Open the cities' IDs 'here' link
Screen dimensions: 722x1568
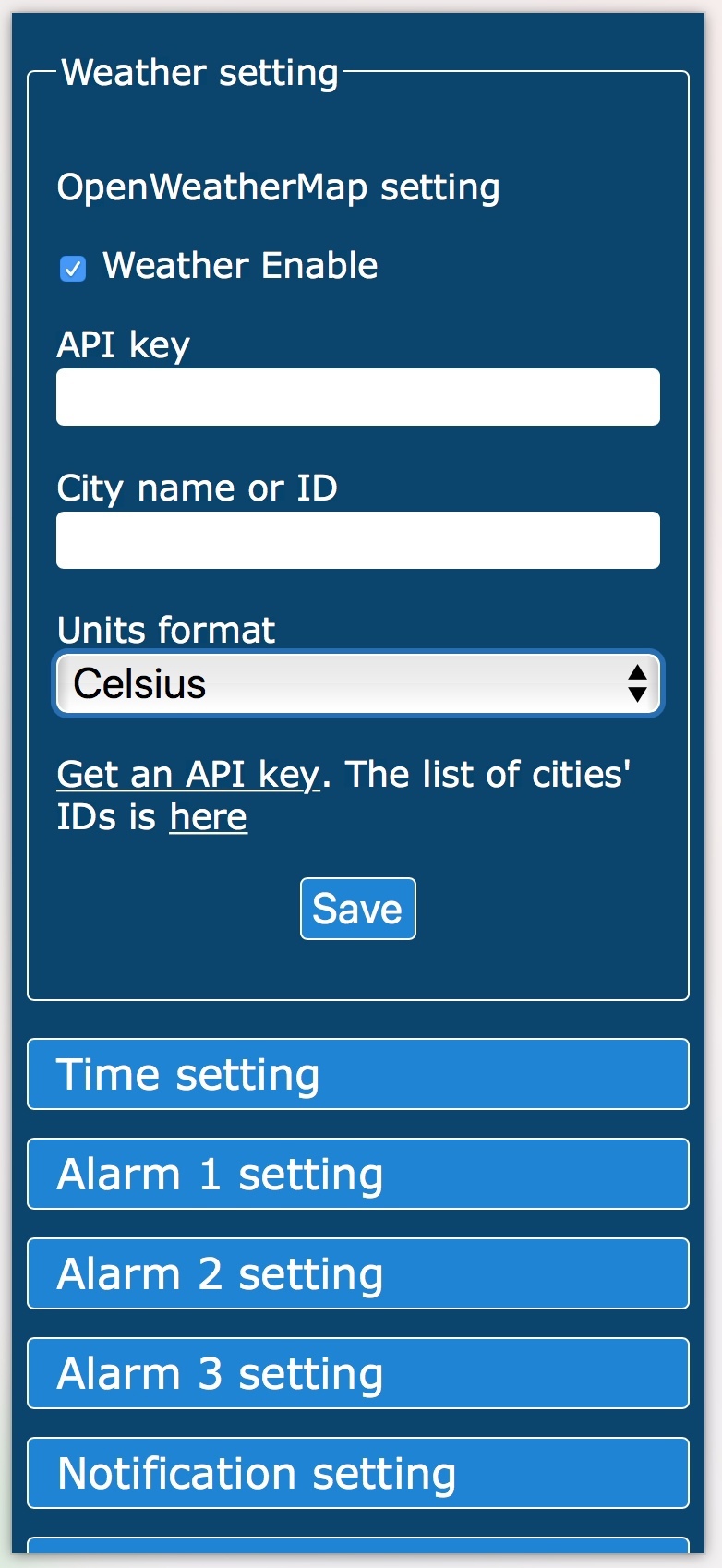[x=209, y=816]
